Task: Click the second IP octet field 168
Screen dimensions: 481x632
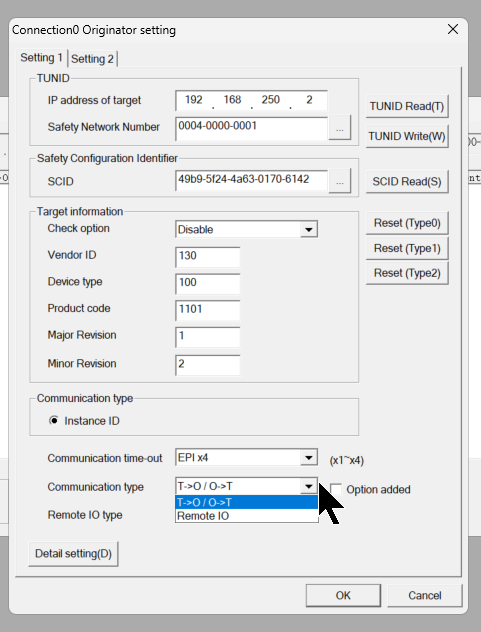Action: click(232, 100)
